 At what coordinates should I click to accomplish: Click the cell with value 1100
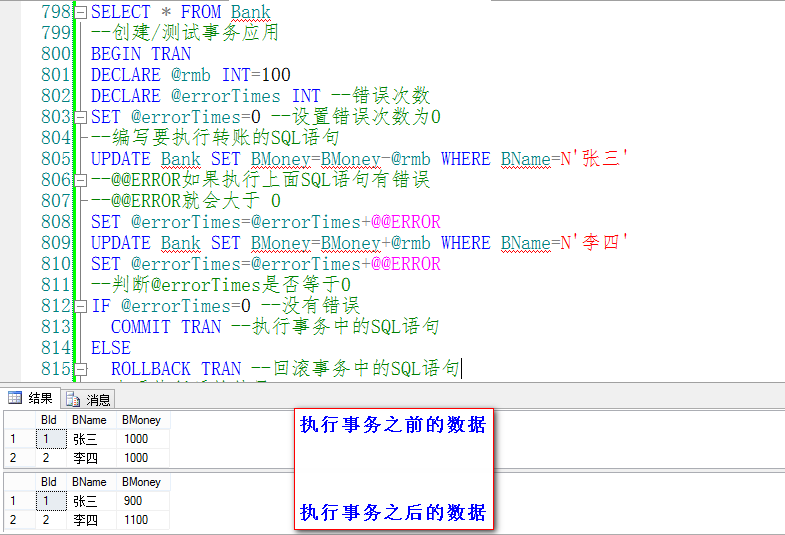138,520
